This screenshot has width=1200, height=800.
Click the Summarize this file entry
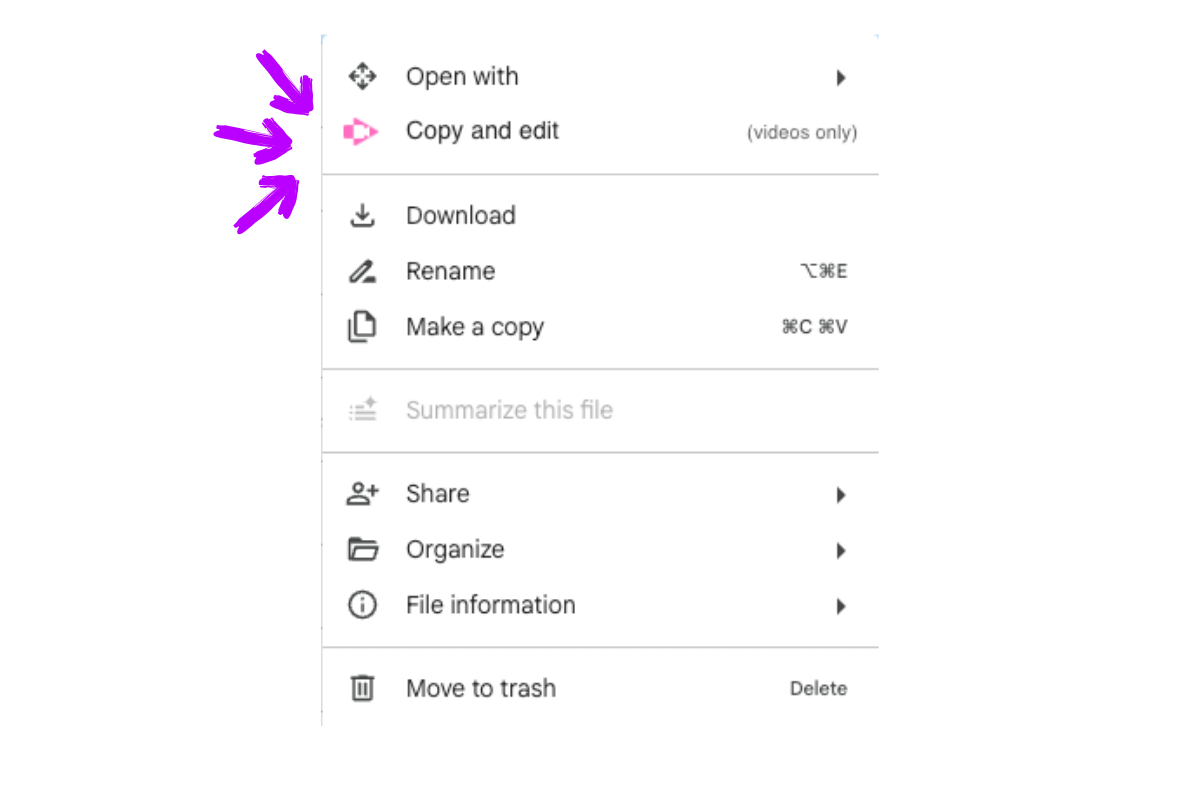point(509,410)
